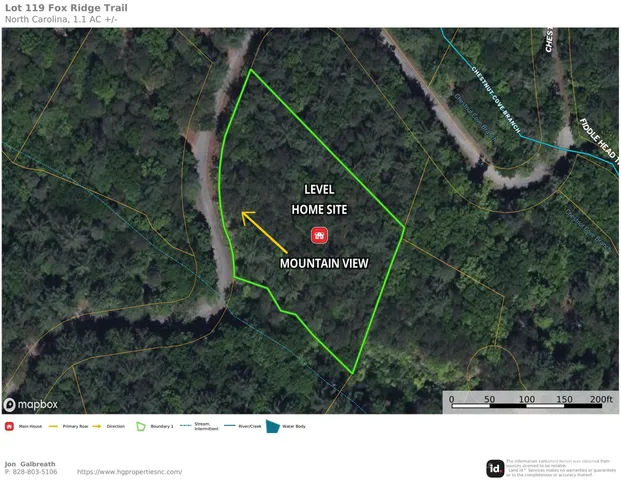The image size is (621, 480).
Task: Click the LEVEL HOME SITE map label
Action: click(319, 200)
